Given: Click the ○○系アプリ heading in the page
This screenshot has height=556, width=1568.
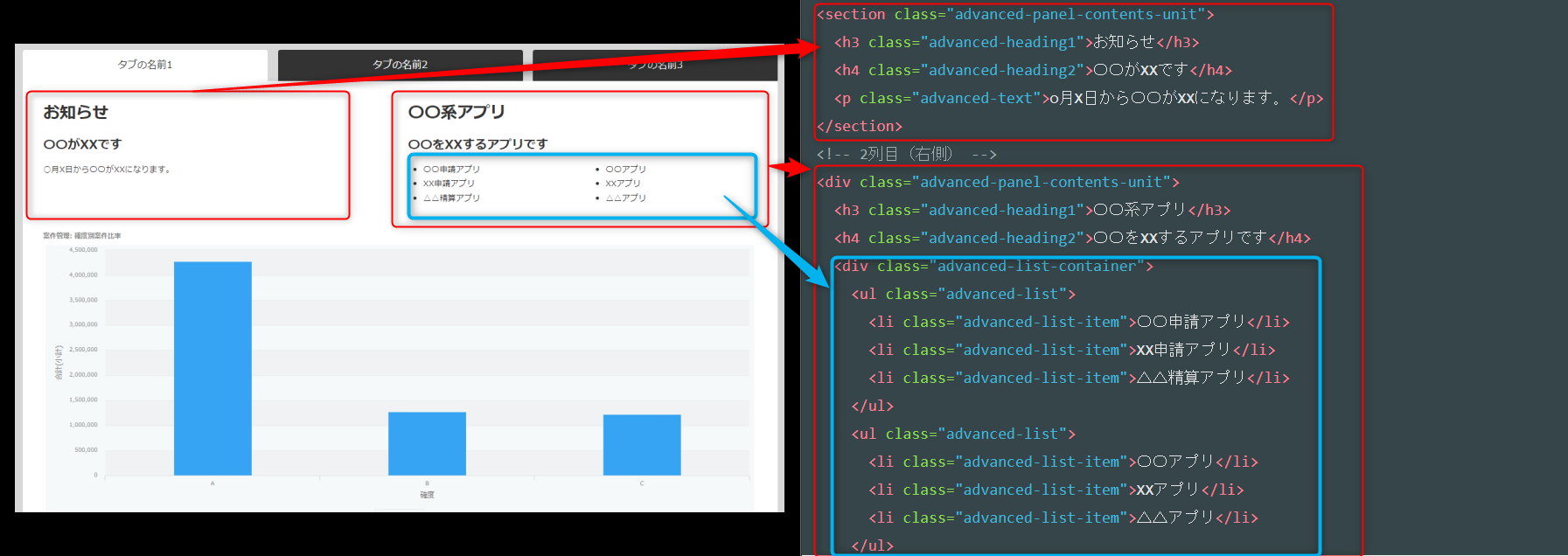Looking at the screenshot, I should (456, 112).
